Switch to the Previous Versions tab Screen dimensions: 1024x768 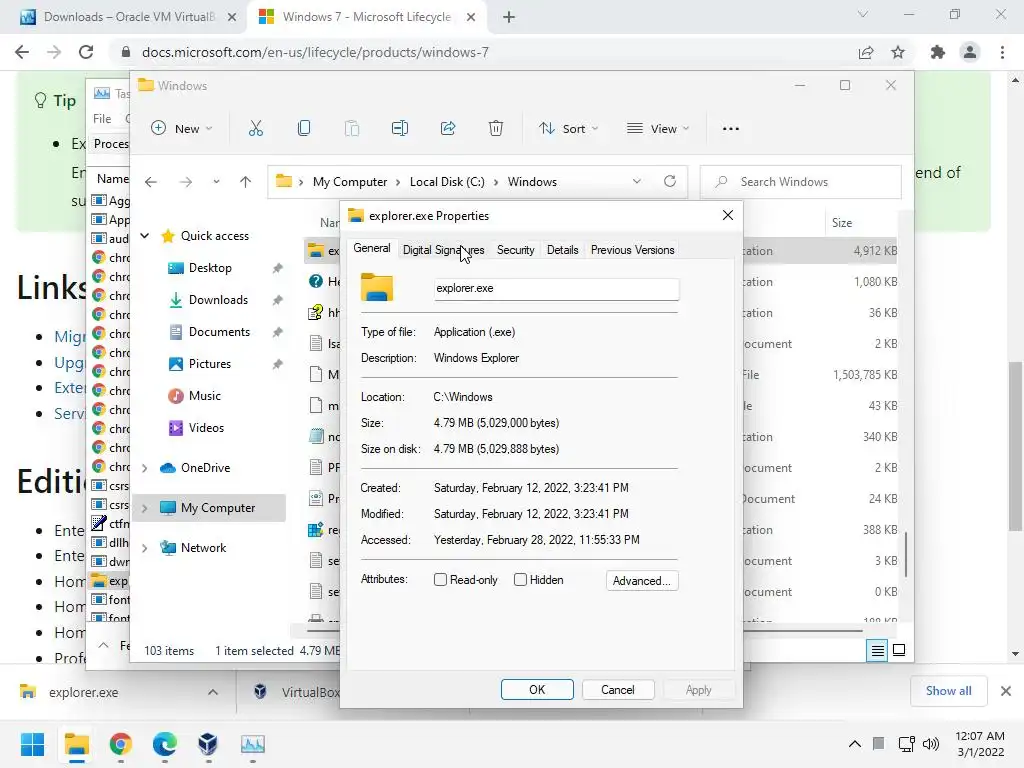[x=632, y=250]
